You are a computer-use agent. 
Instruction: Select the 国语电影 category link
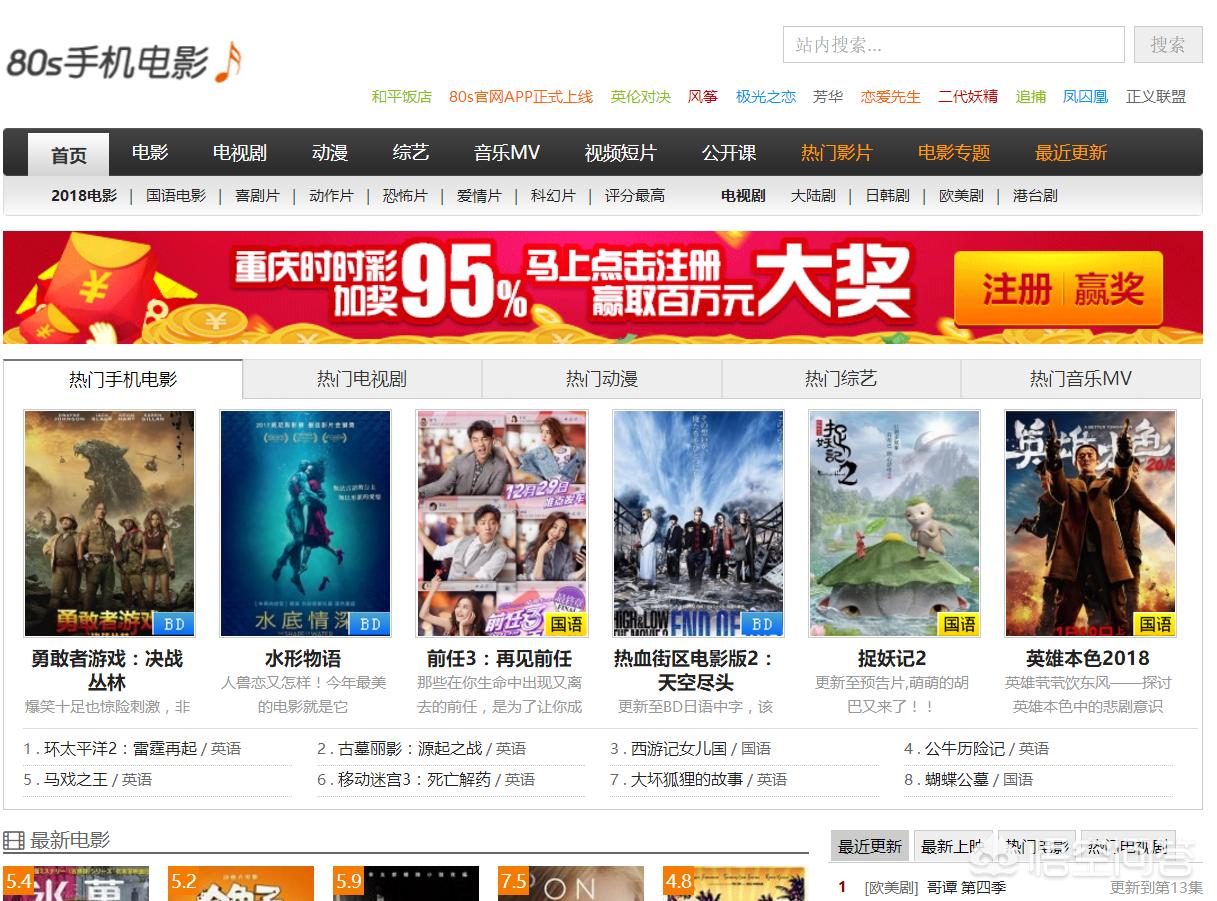[x=176, y=196]
